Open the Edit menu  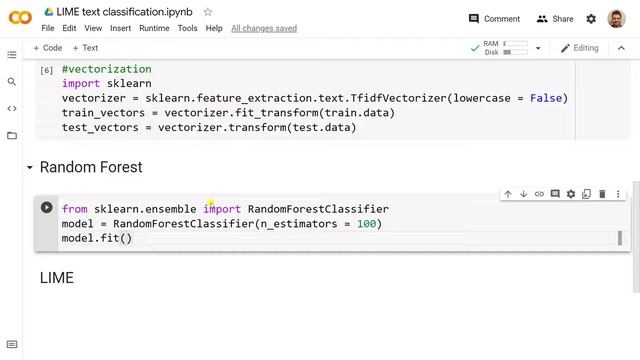coord(69,28)
